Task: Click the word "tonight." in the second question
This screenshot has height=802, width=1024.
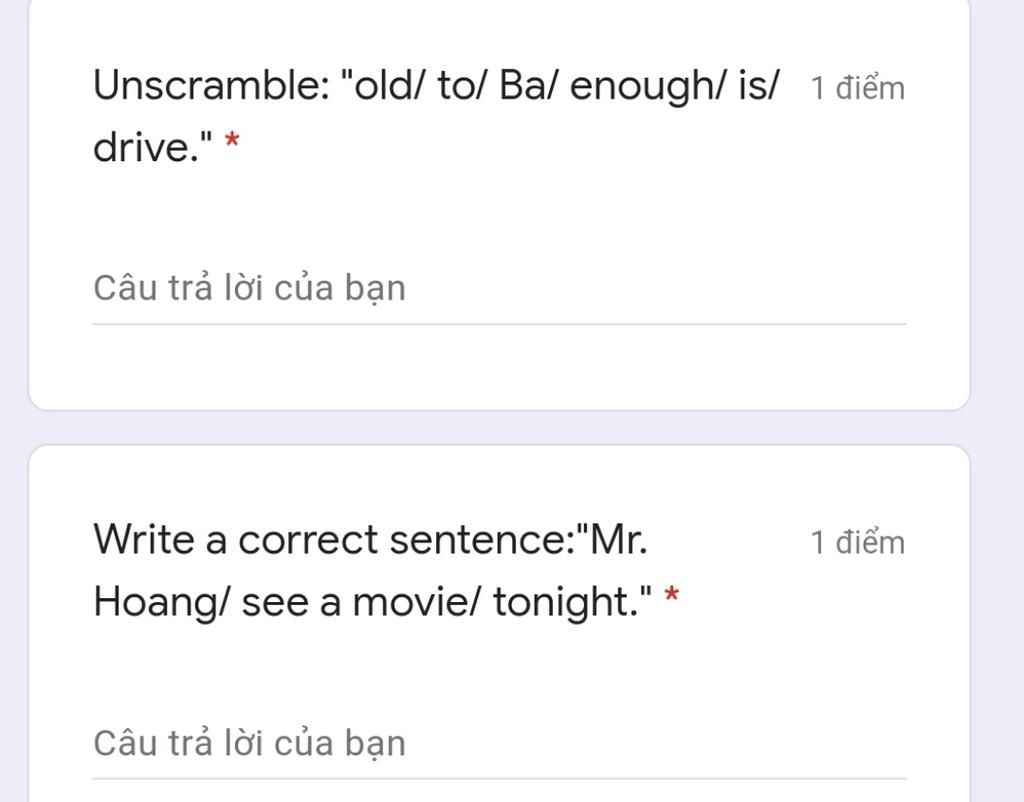Action: (566, 603)
